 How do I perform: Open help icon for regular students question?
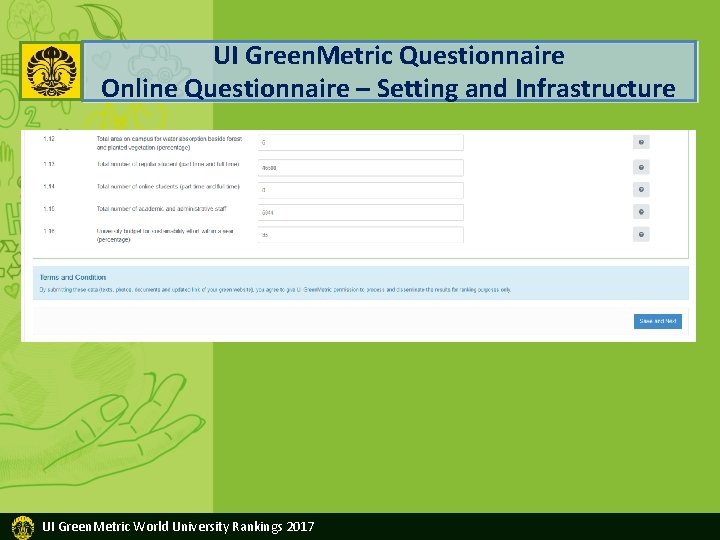point(641,167)
